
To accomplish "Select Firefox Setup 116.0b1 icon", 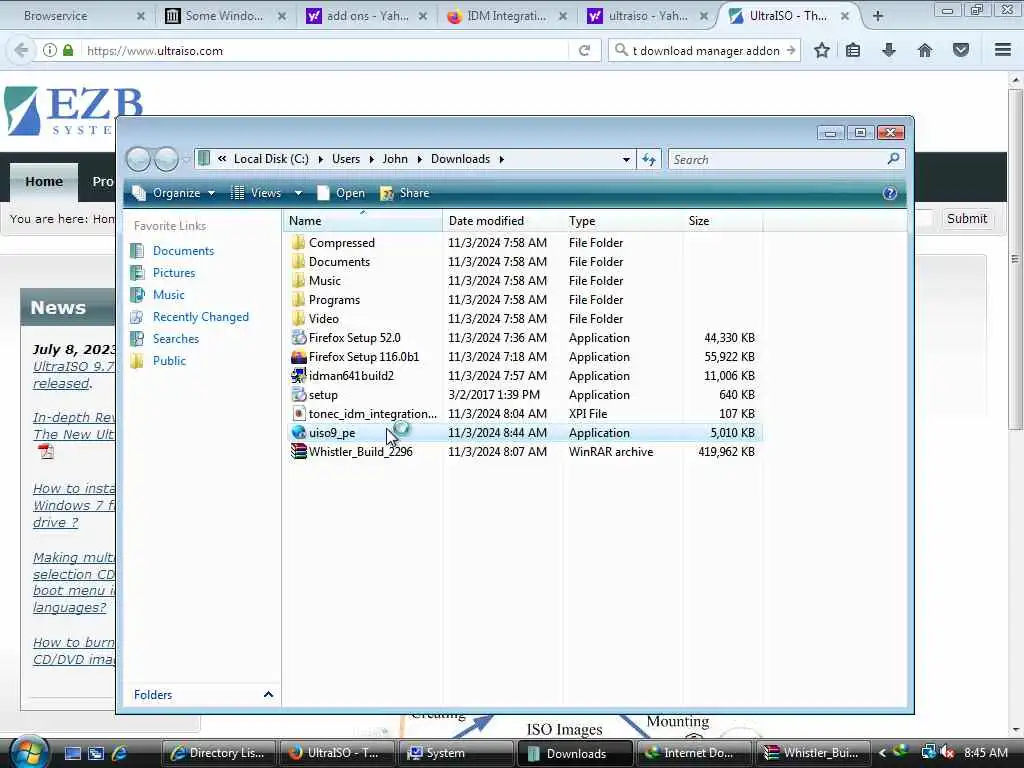I will [x=298, y=357].
